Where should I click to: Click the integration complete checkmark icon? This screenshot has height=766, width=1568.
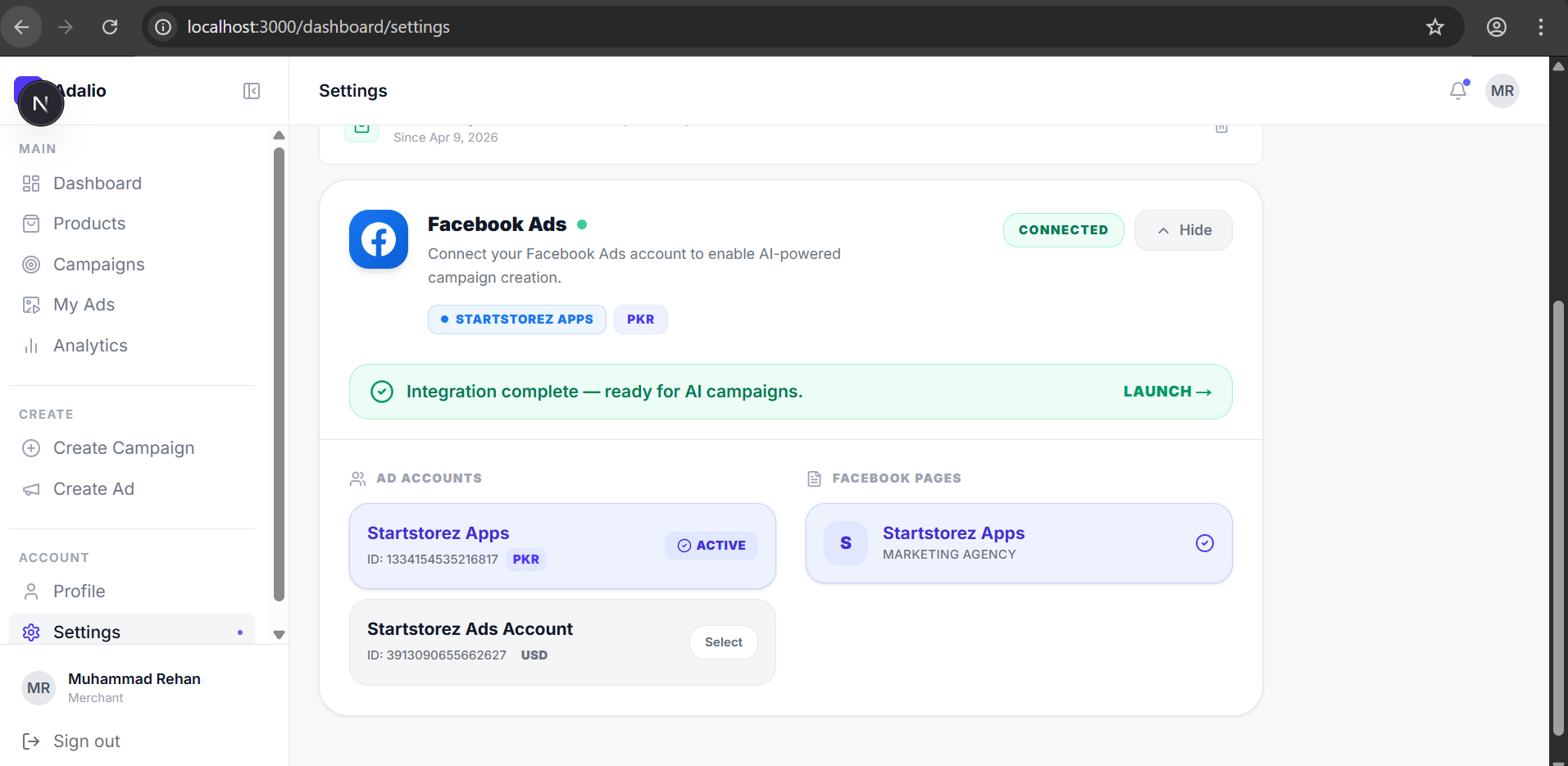pyautogui.click(x=382, y=392)
